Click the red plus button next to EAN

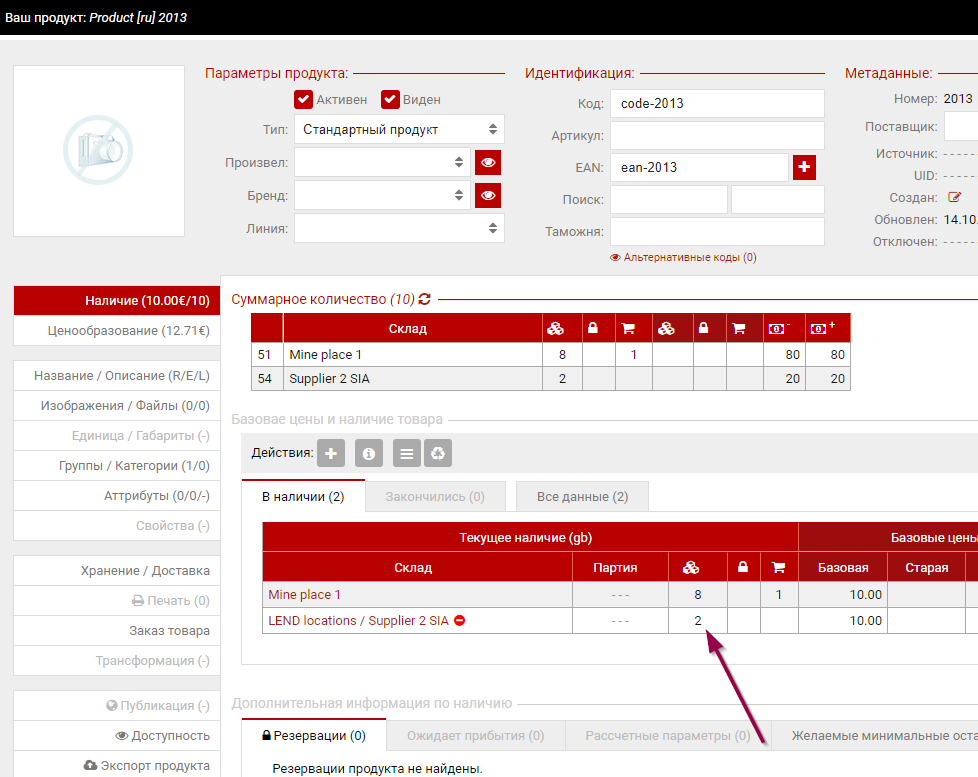[804, 167]
